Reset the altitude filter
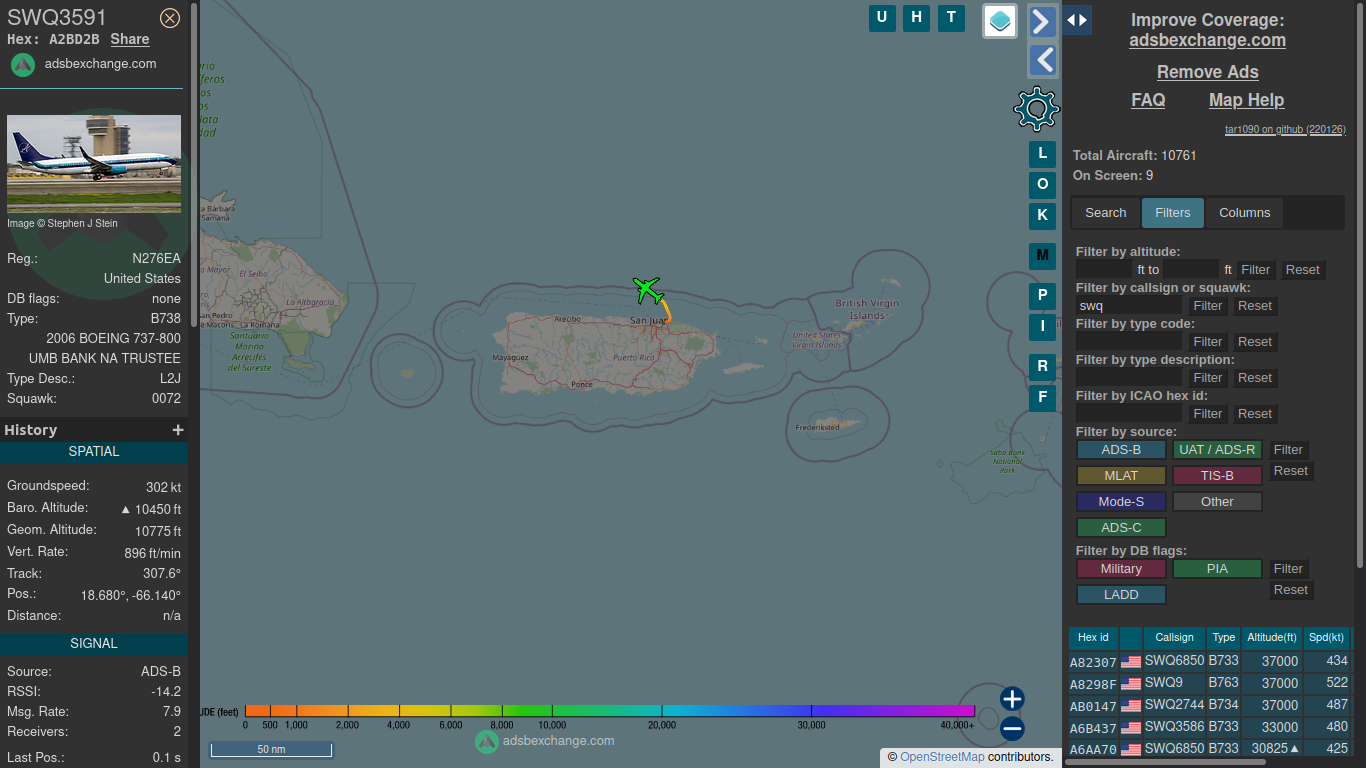The height and width of the screenshot is (768, 1366). [1302, 270]
